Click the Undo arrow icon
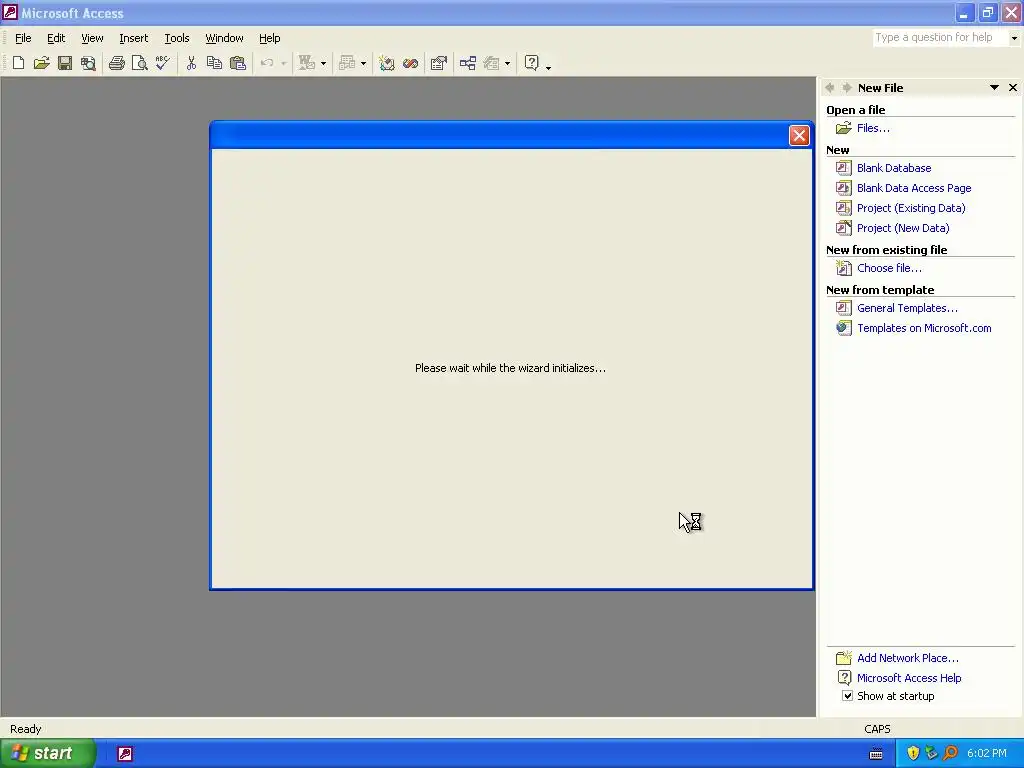Screen dimensions: 1024x768 coord(266,63)
